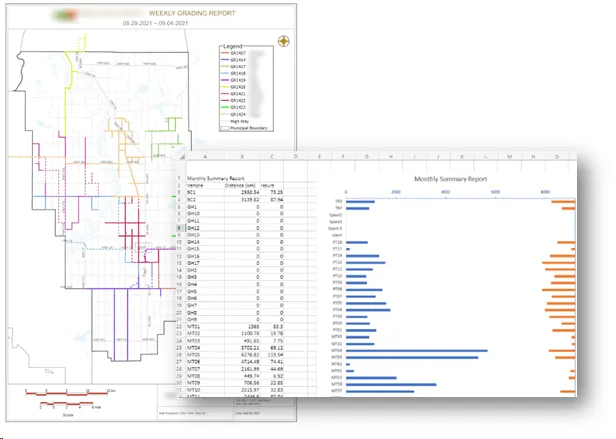Select column C header in the spreadsheet
The width and height of the screenshot is (616, 439).
coord(272,156)
